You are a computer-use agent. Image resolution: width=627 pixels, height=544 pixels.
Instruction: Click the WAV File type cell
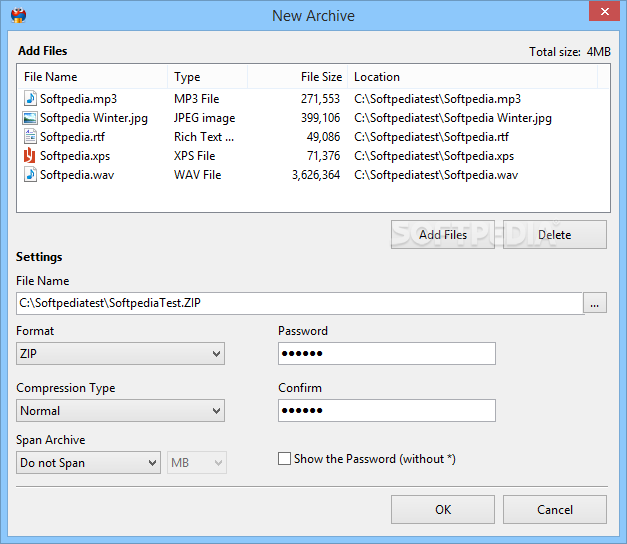click(198, 175)
